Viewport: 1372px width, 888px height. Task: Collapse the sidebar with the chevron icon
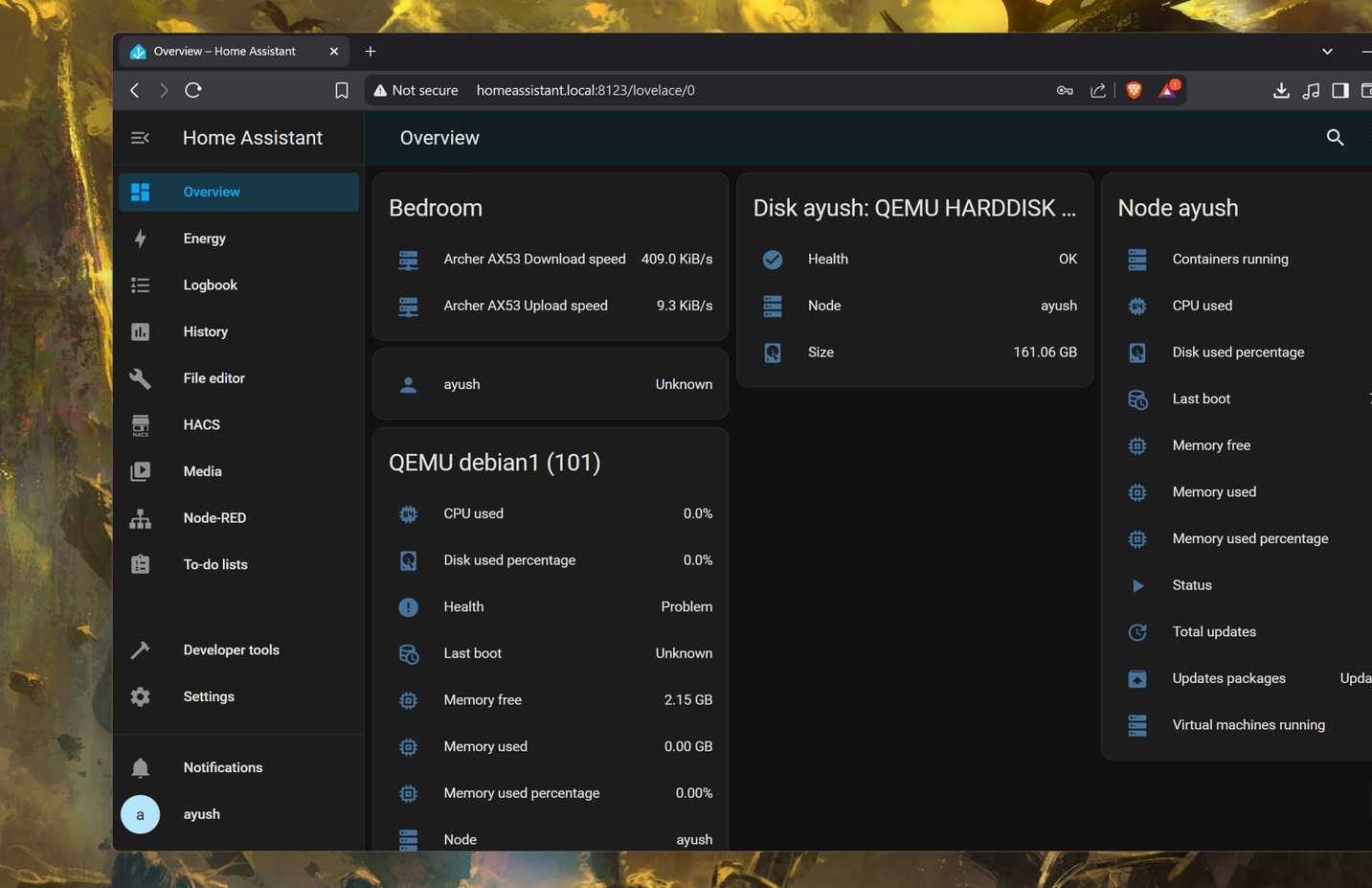click(x=140, y=137)
